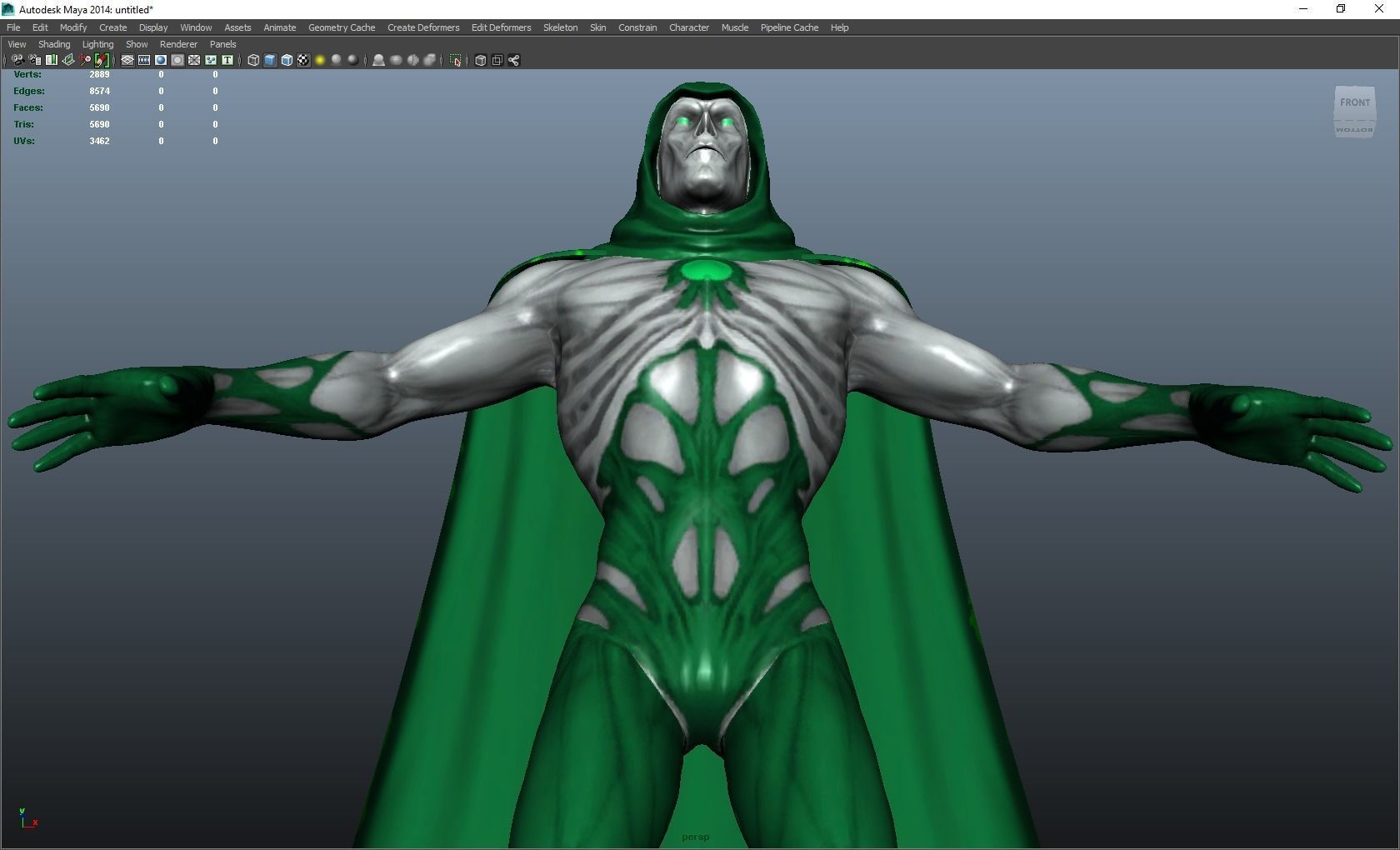Open Maya Help
This screenshot has height=850, width=1400.
(838, 27)
